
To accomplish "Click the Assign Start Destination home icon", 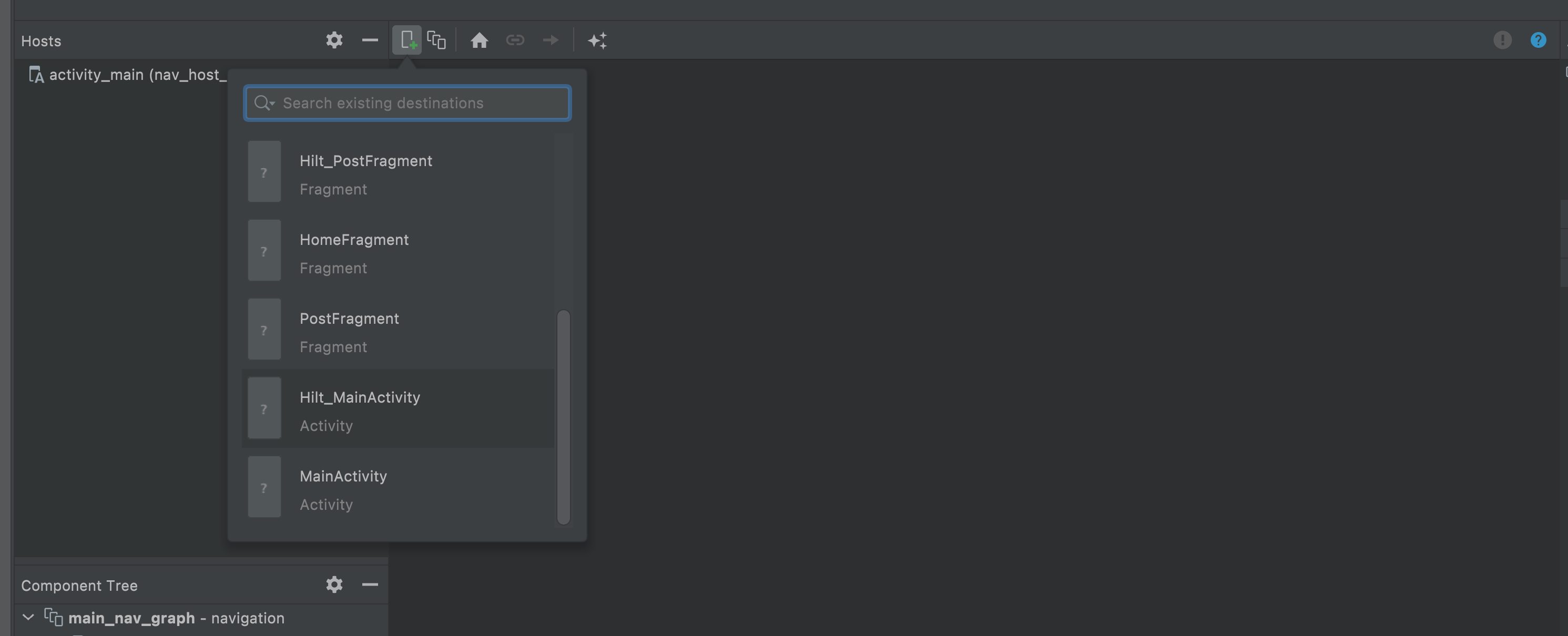I will coord(479,40).
